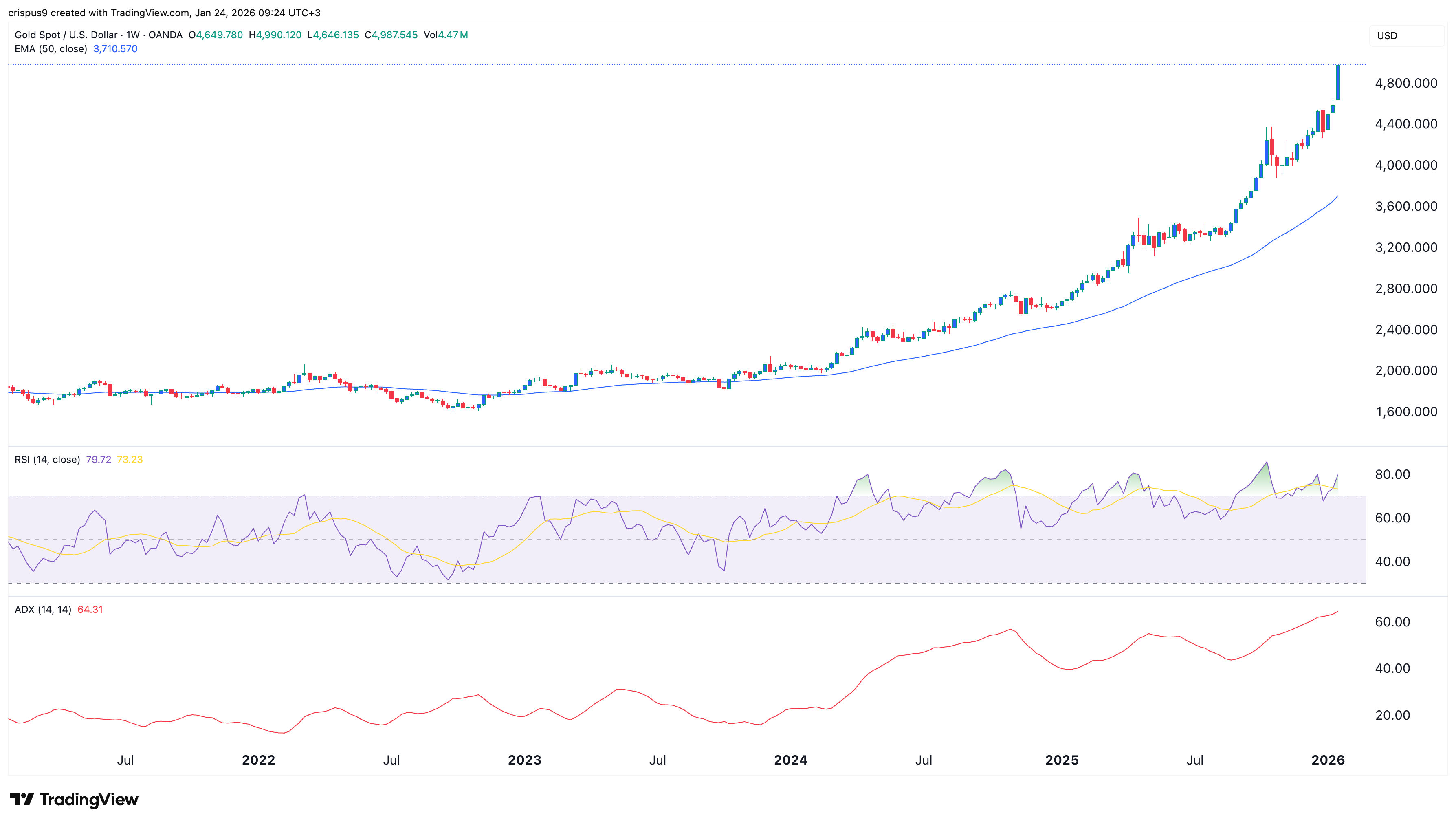Open the USD currency selector
1456x824 pixels.
1387,35
